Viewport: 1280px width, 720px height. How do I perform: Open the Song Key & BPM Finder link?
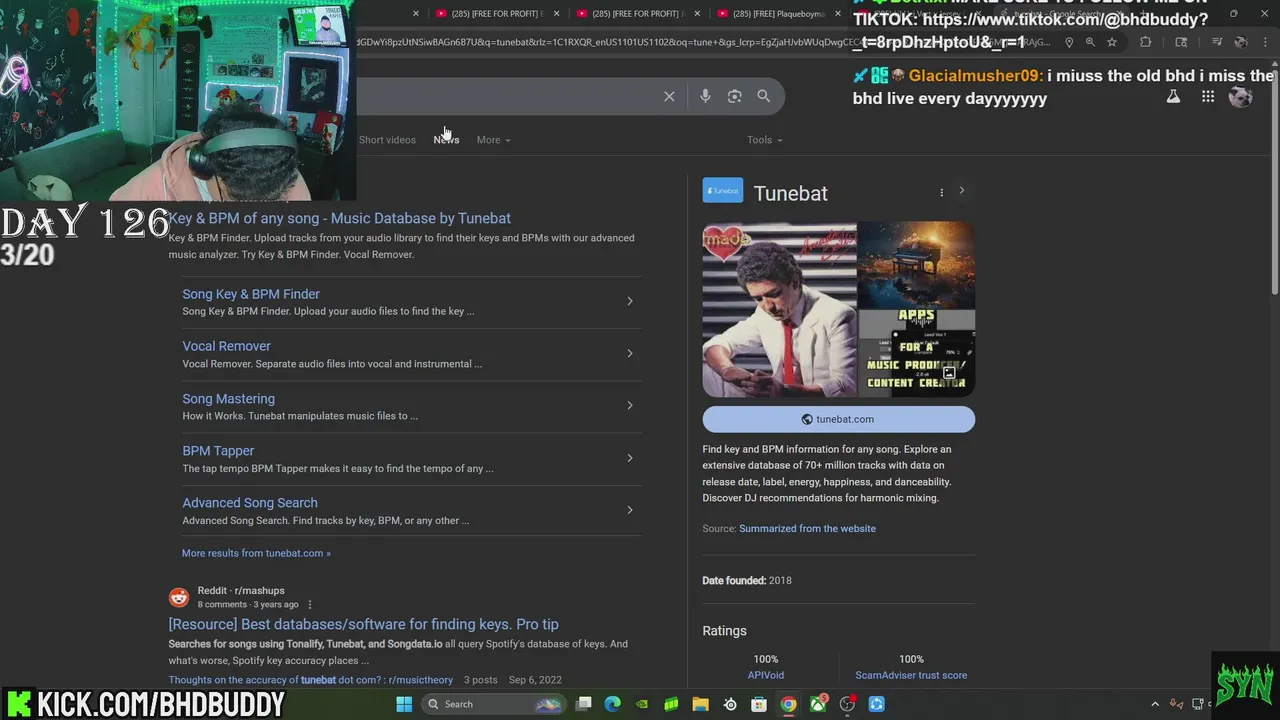coord(251,294)
